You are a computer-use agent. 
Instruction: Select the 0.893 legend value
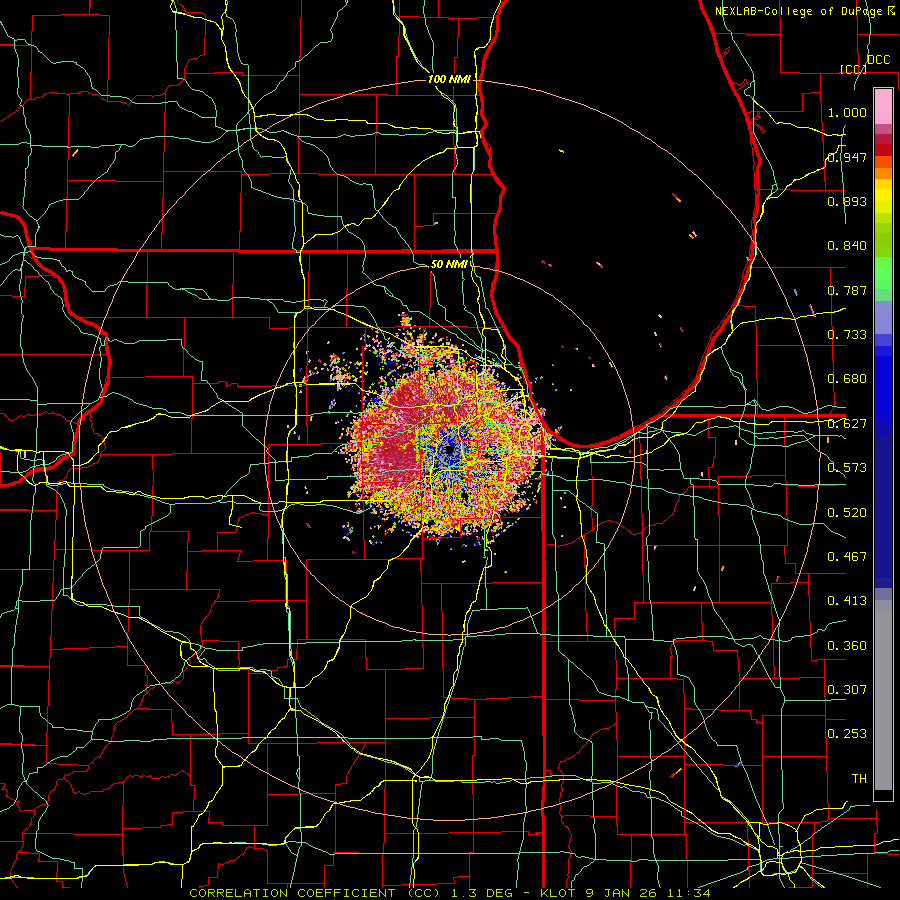(847, 201)
